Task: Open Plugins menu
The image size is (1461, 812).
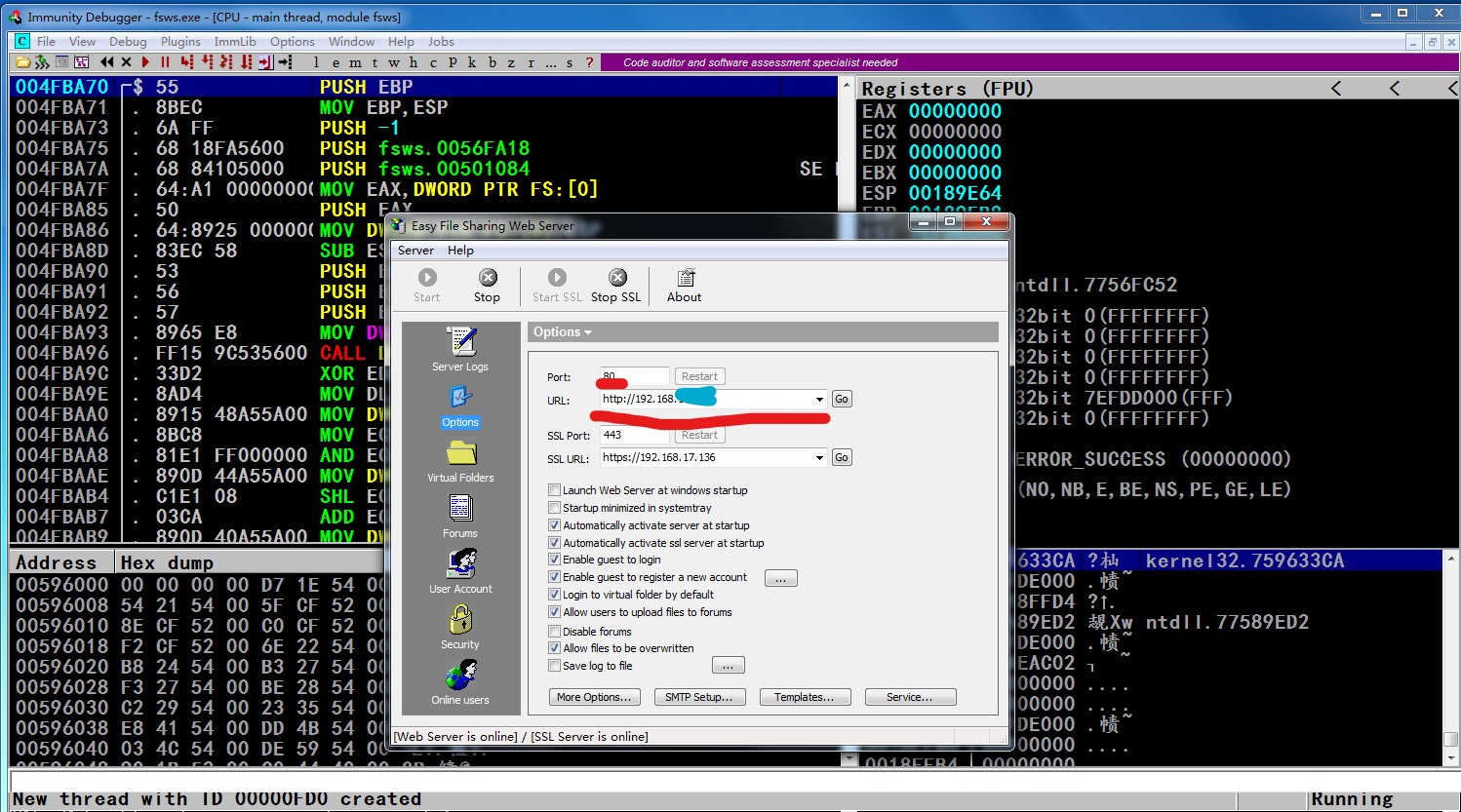Action: [180, 42]
